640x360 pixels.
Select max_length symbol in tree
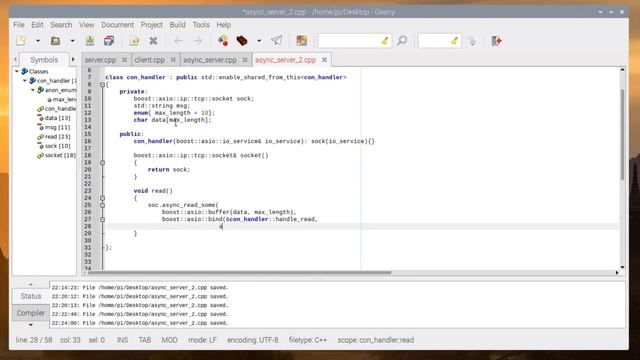pos(64,100)
